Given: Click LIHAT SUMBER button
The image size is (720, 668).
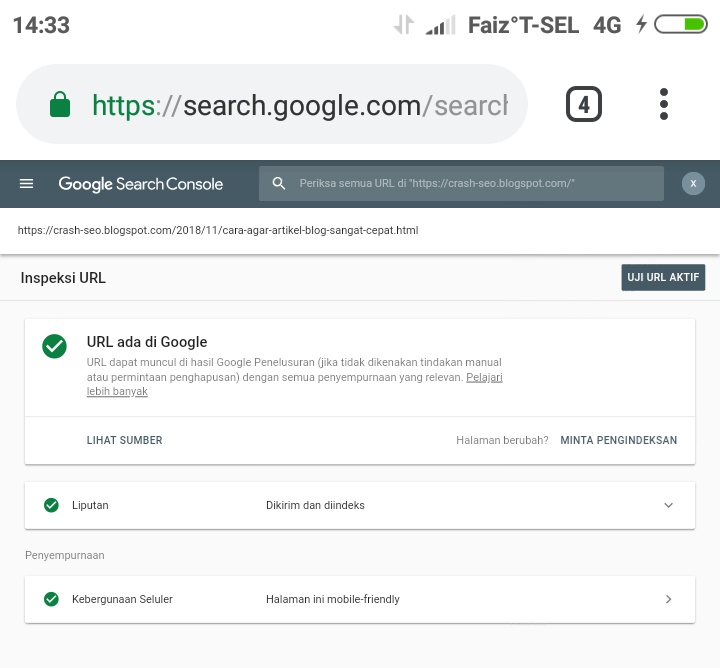Looking at the screenshot, I should point(124,440).
